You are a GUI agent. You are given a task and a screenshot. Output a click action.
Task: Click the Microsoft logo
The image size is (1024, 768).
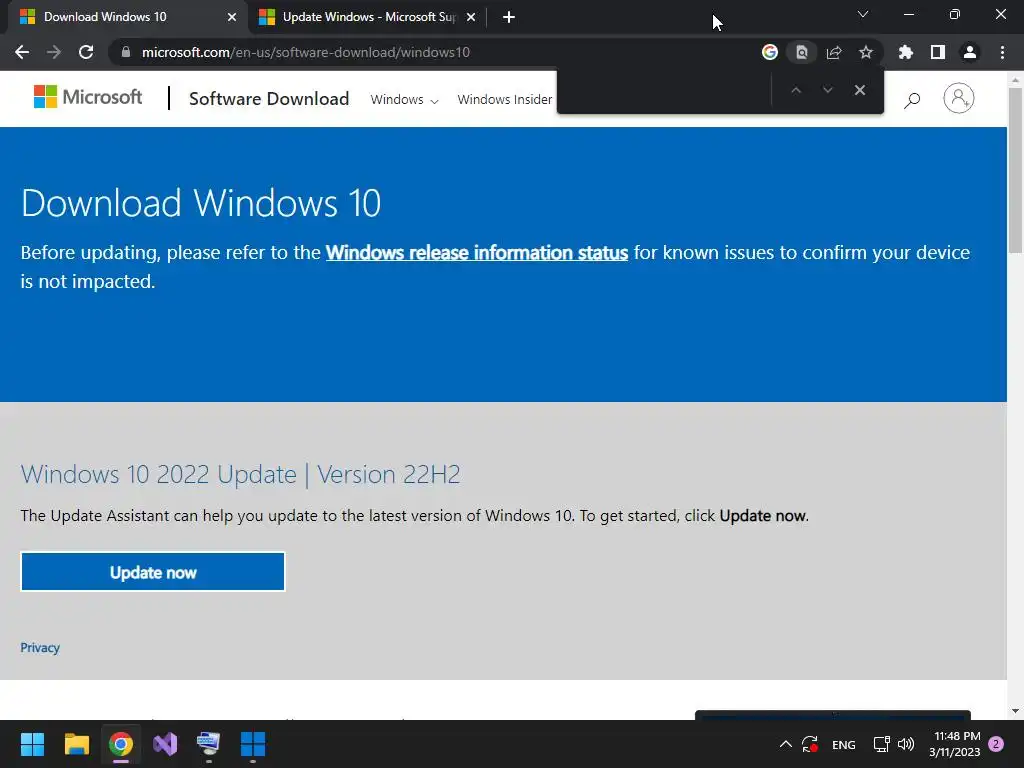click(88, 97)
